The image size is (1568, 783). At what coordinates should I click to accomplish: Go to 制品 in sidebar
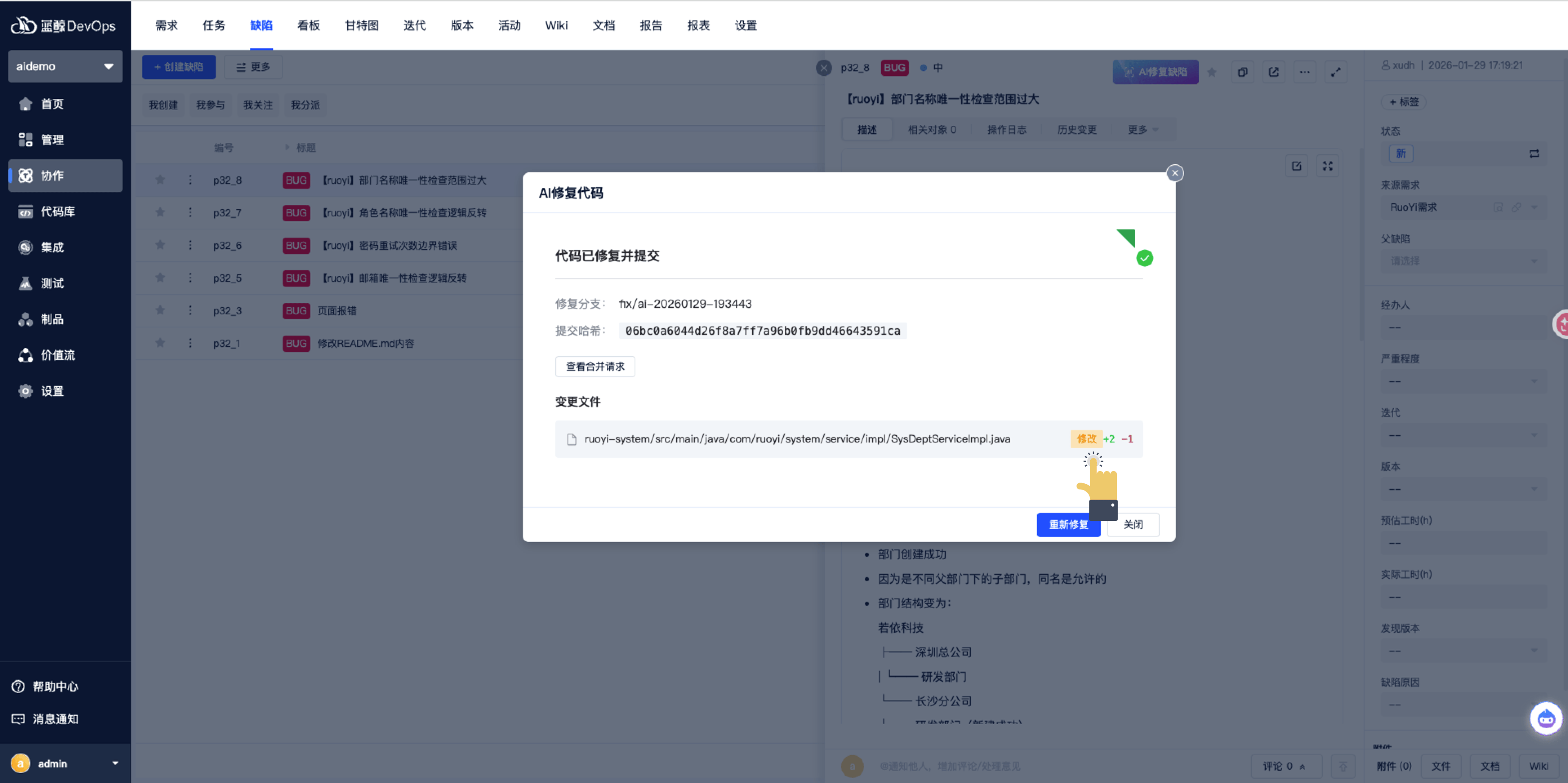pos(52,319)
